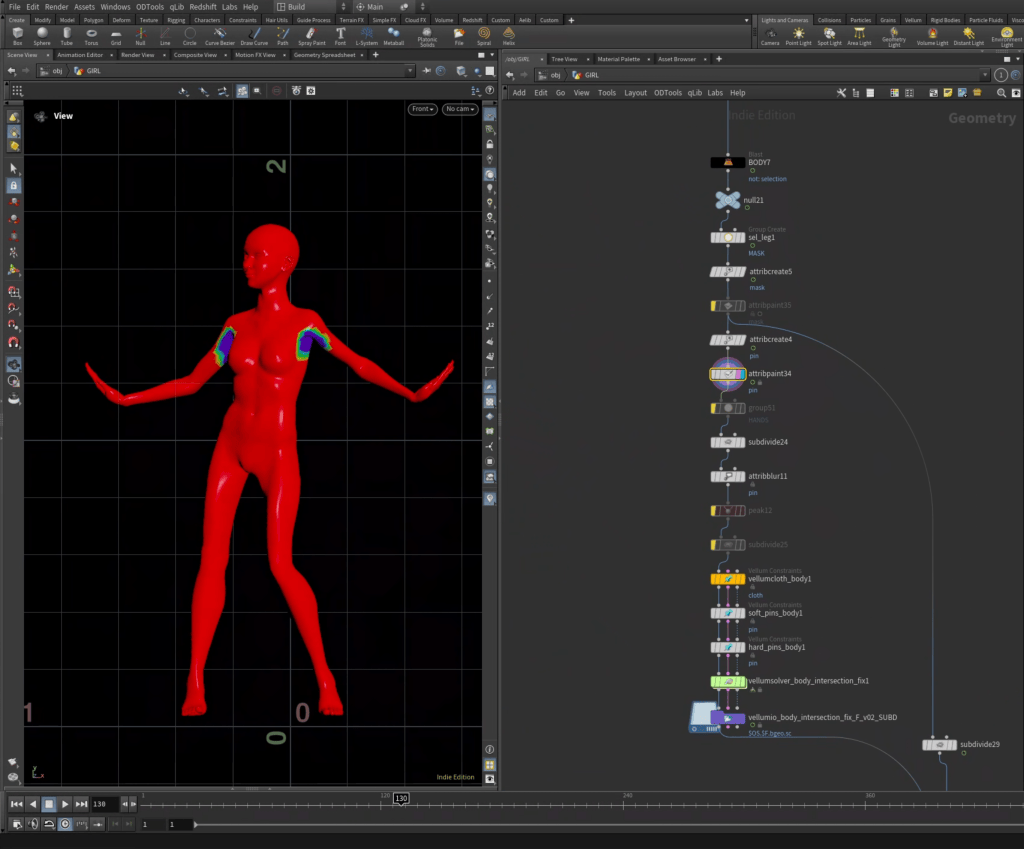Create a Point Light from the shelf
The image size is (1024, 849).
click(x=798, y=36)
